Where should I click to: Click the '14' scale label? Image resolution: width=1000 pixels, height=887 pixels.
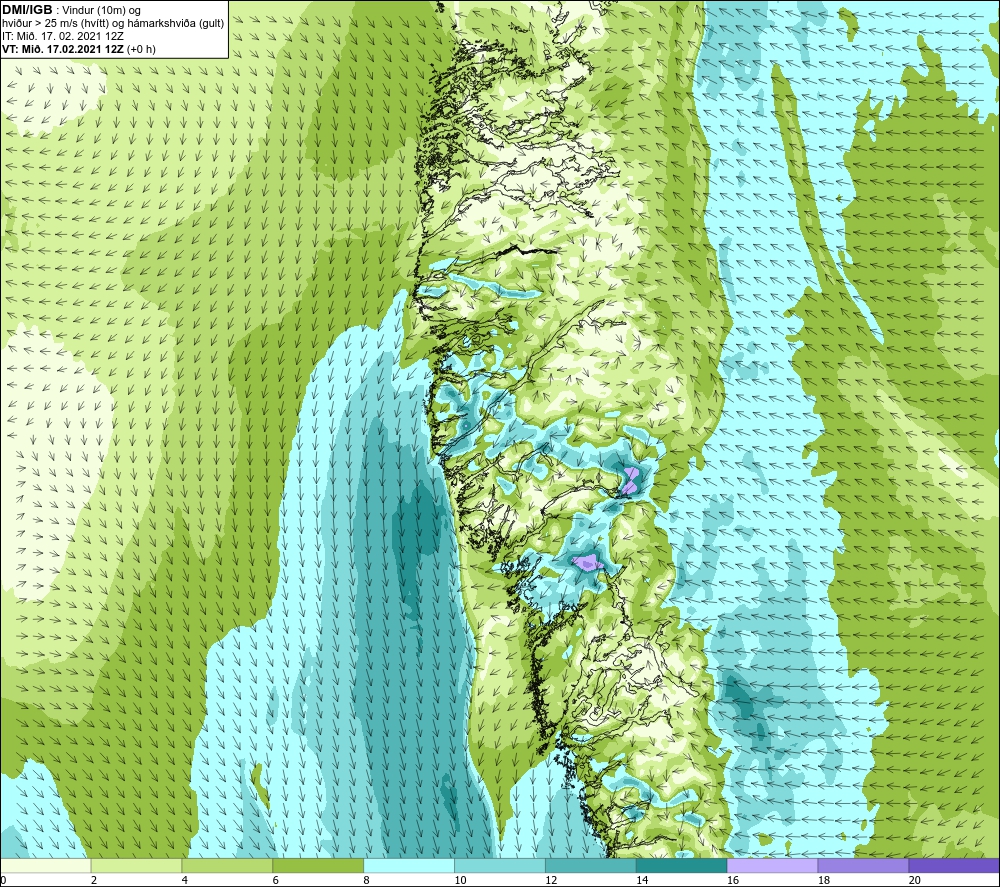tap(642, 880)
